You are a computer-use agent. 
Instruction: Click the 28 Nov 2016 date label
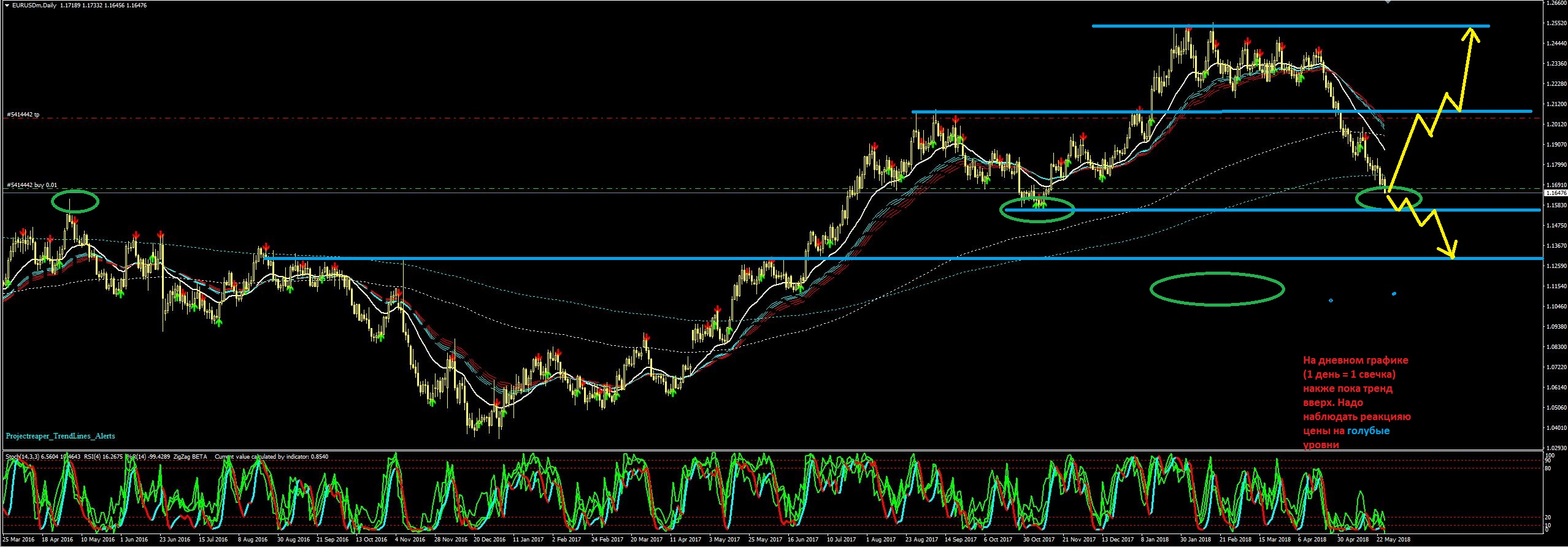[450, 540]
